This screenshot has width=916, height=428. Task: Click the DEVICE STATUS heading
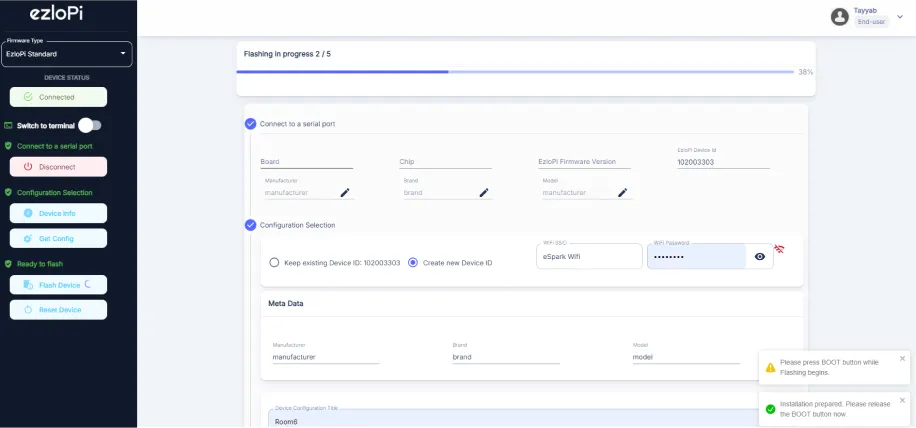(67, 78)
